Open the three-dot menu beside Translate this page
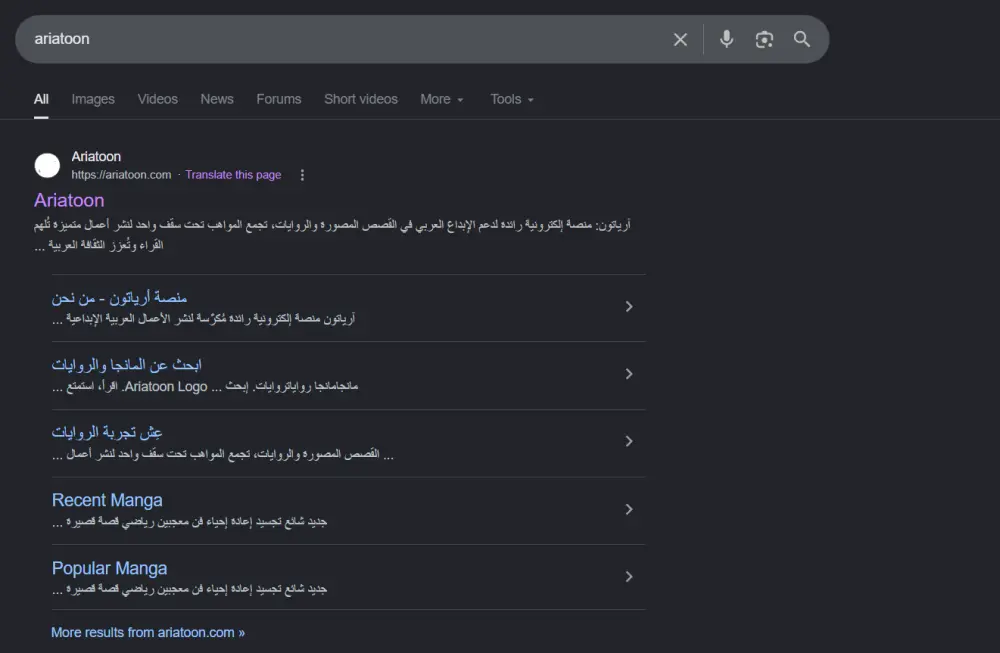This screenshot has width=1000, height=653. (302, 175)
